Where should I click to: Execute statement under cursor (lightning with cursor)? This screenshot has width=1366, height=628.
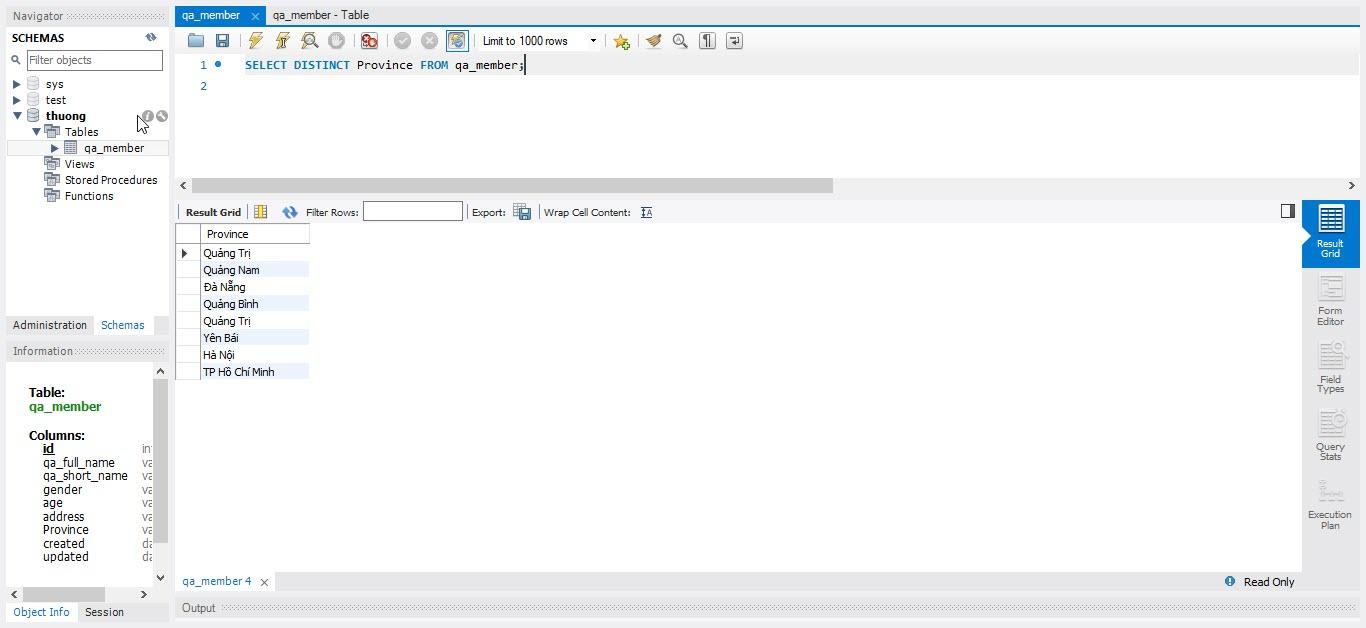(283, 41)
